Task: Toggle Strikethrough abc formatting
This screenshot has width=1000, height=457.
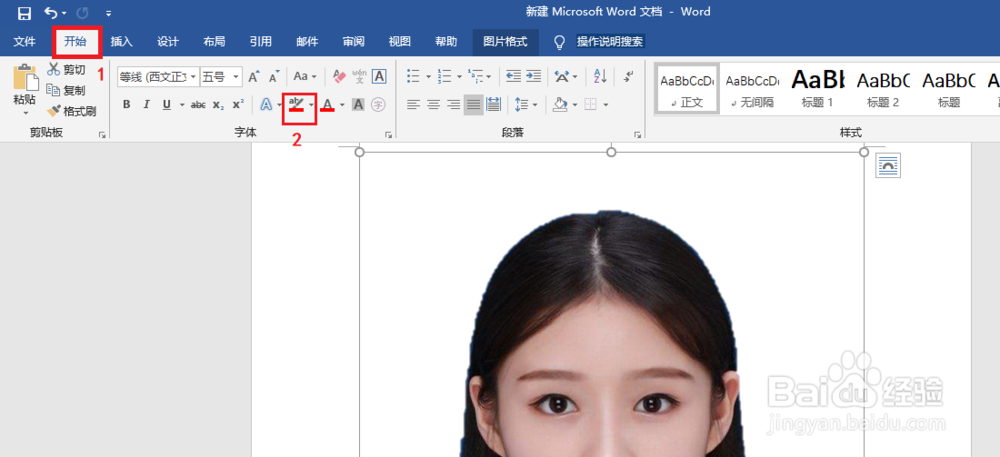Action: [x=198, y=105]
